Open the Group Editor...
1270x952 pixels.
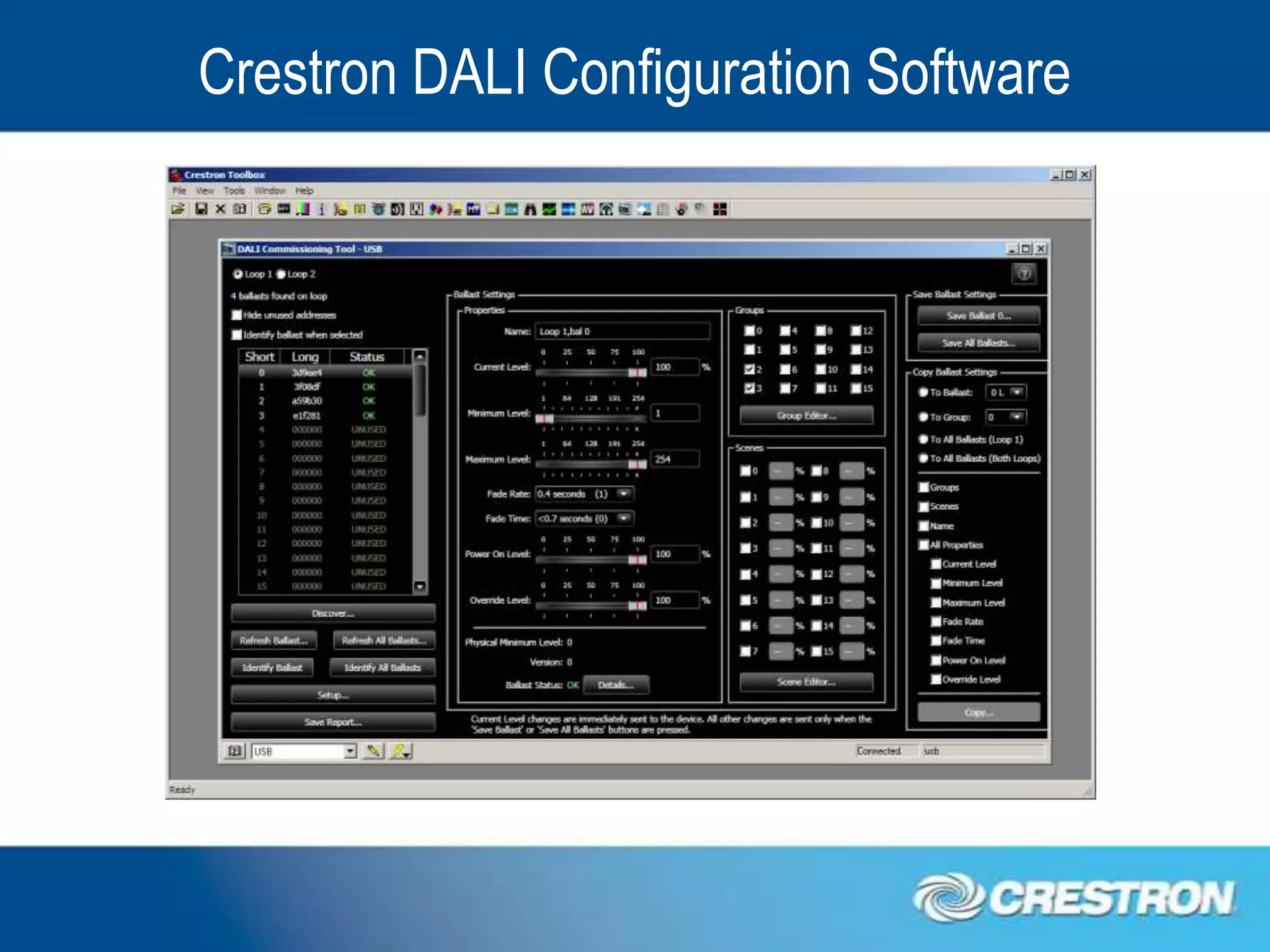(807, 416)
